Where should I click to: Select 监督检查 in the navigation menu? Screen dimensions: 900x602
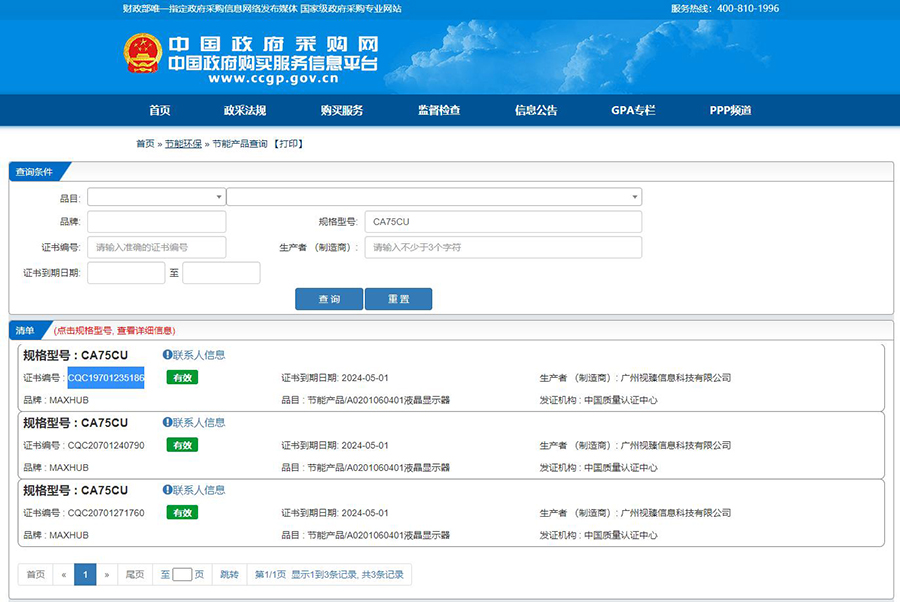[439, 111]
